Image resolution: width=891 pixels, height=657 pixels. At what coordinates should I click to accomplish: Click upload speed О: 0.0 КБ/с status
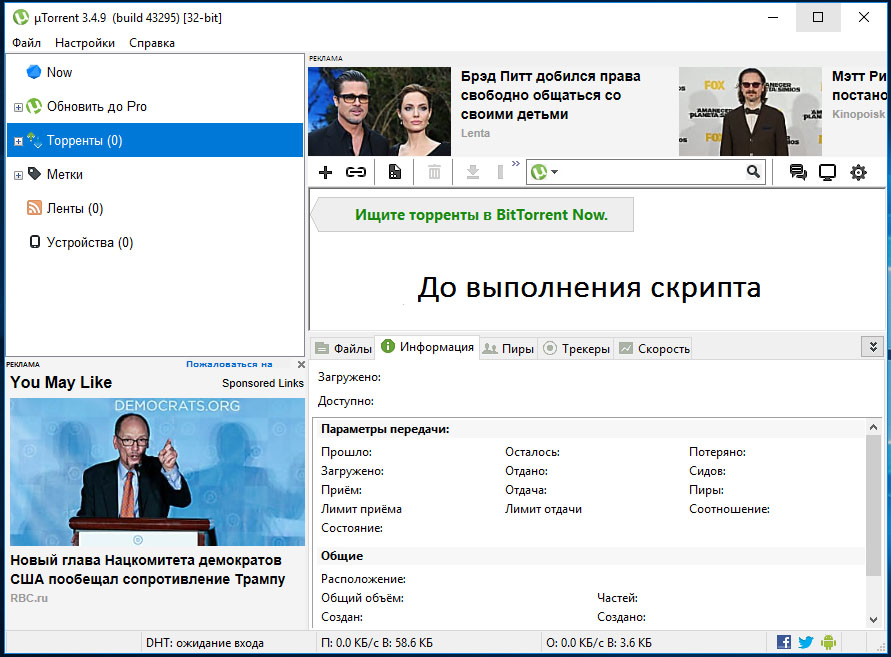pyautogui.click(x=599, y=643)
